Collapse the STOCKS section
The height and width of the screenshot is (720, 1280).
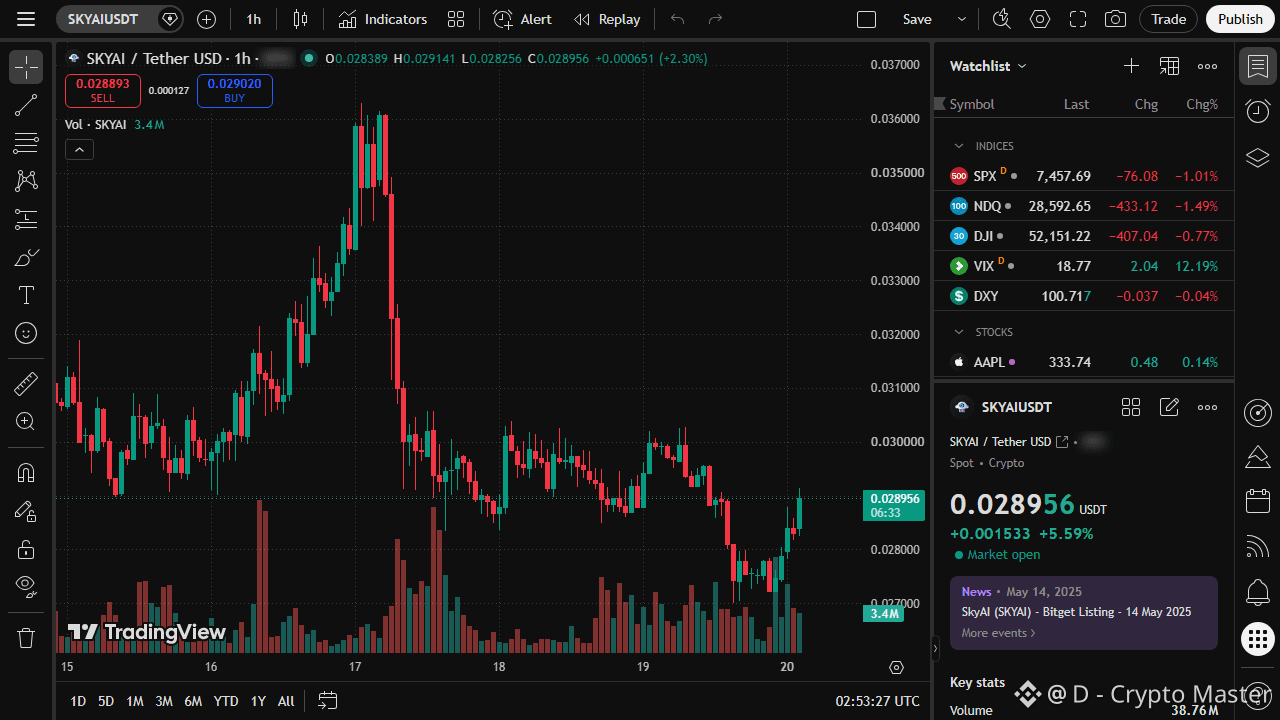959,332
